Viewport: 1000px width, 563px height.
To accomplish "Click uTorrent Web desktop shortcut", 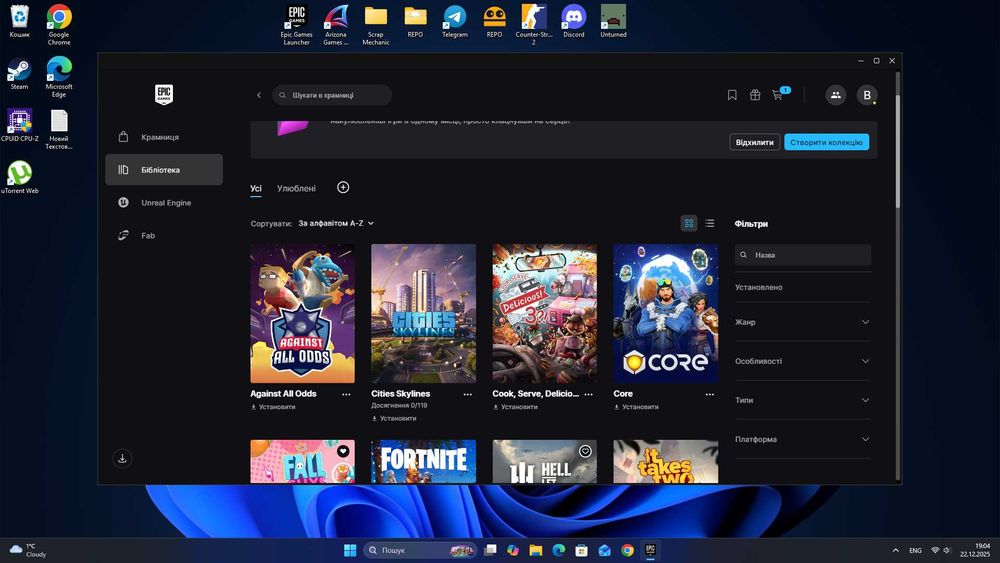I will 20,177.
